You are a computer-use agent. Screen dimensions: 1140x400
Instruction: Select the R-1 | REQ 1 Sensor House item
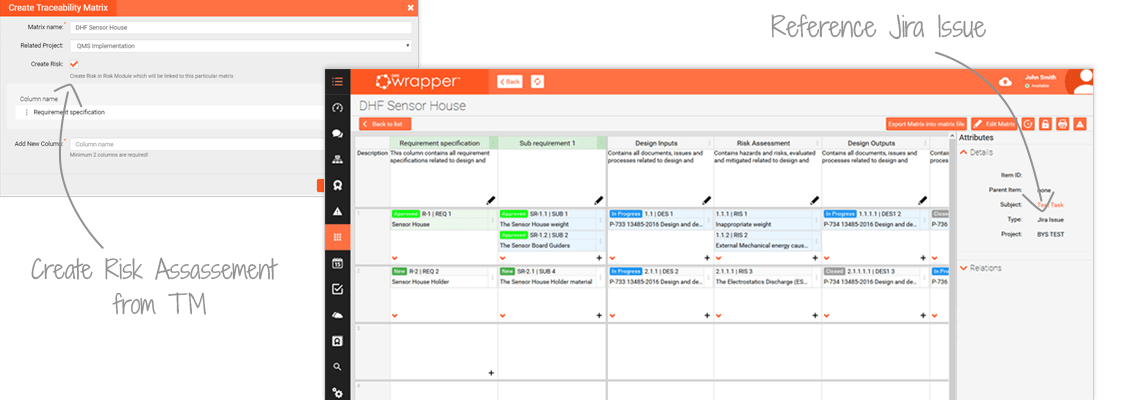pos(443,220)
